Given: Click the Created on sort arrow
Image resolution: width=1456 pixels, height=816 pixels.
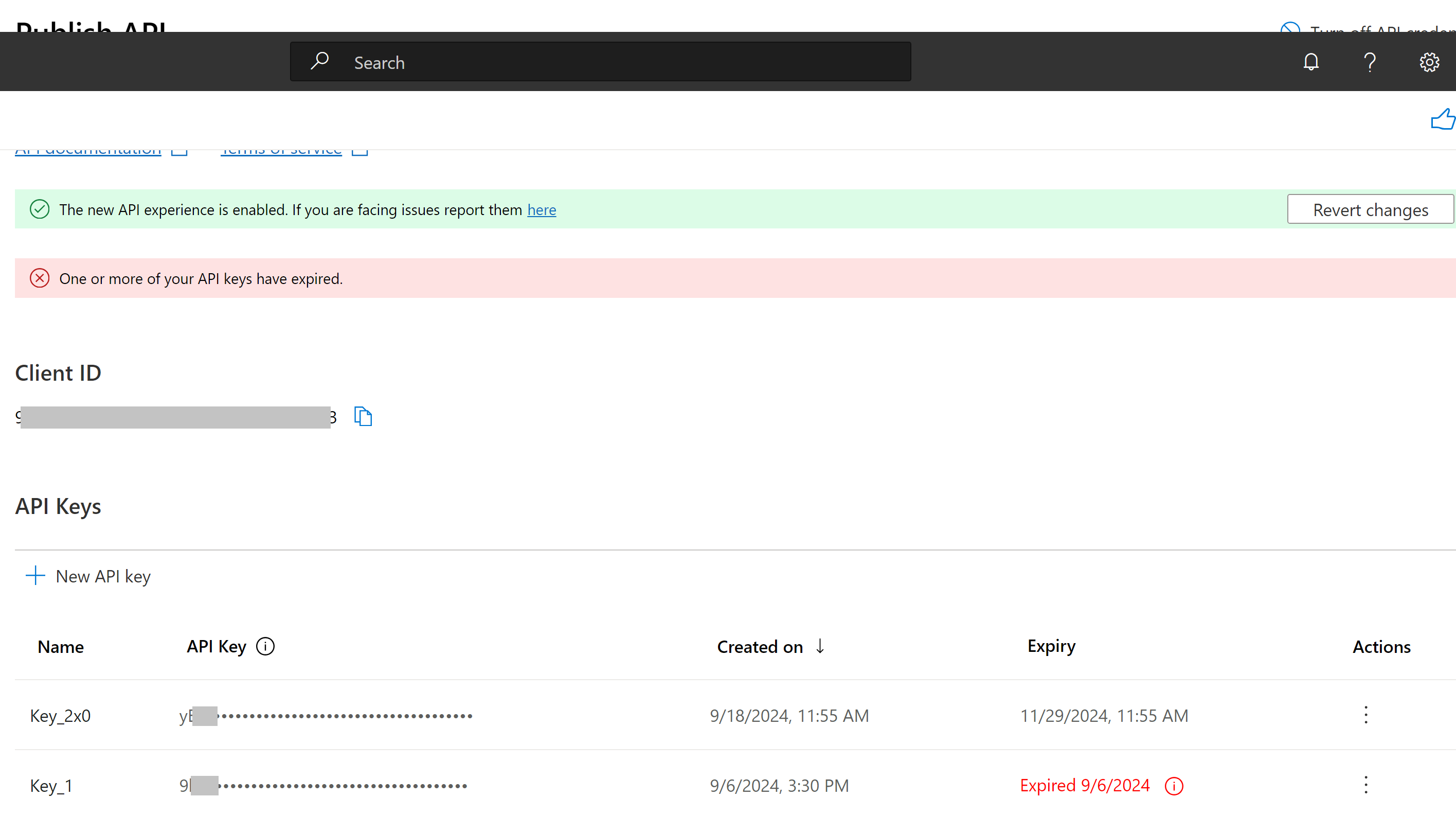Looking at the screenshot, I should 820,646.
